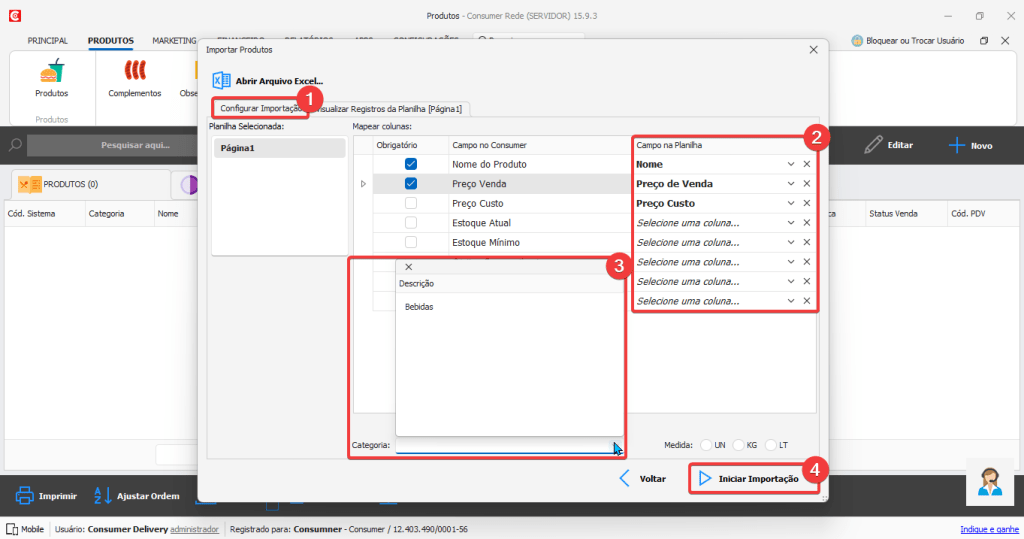Viewport: 1024px width, 539px height.
Task: Click the Ajustar Ordem sort icon
Action: (103, 495)
